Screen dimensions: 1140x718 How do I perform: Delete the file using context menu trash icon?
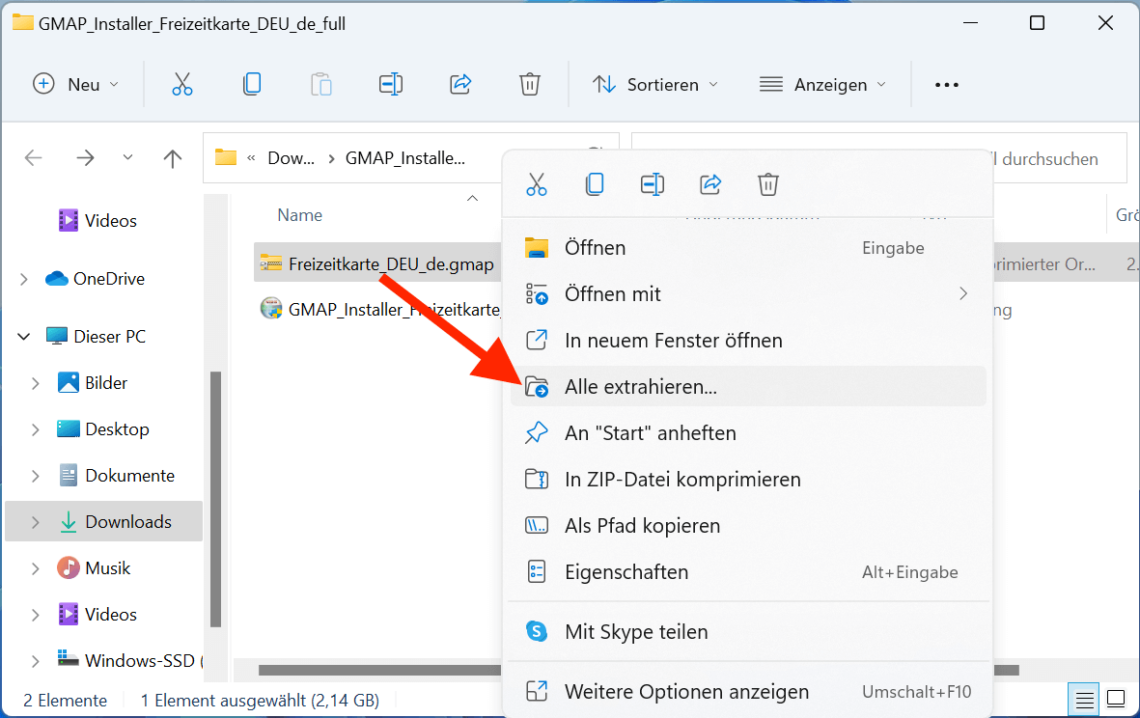(768, 184)
